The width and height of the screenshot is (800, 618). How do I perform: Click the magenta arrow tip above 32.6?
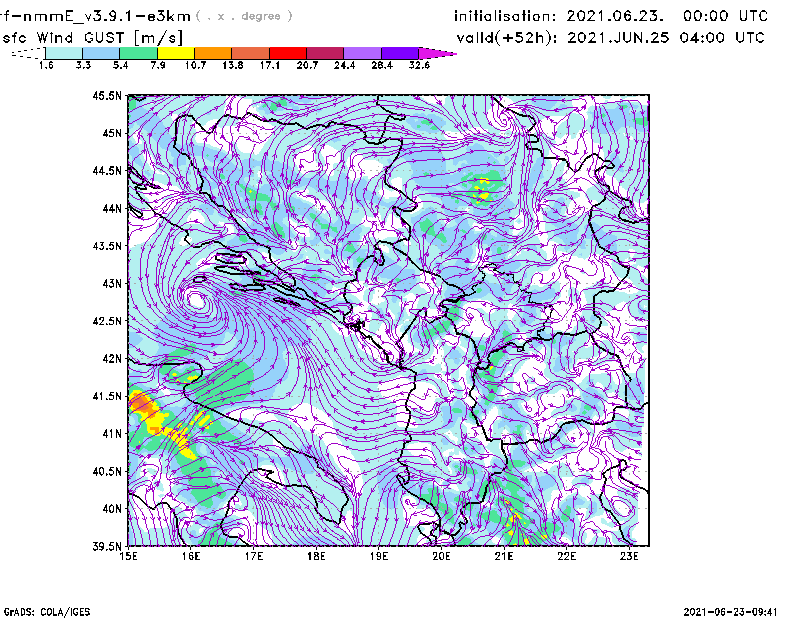pyautogui.click(x=437, y=53)
